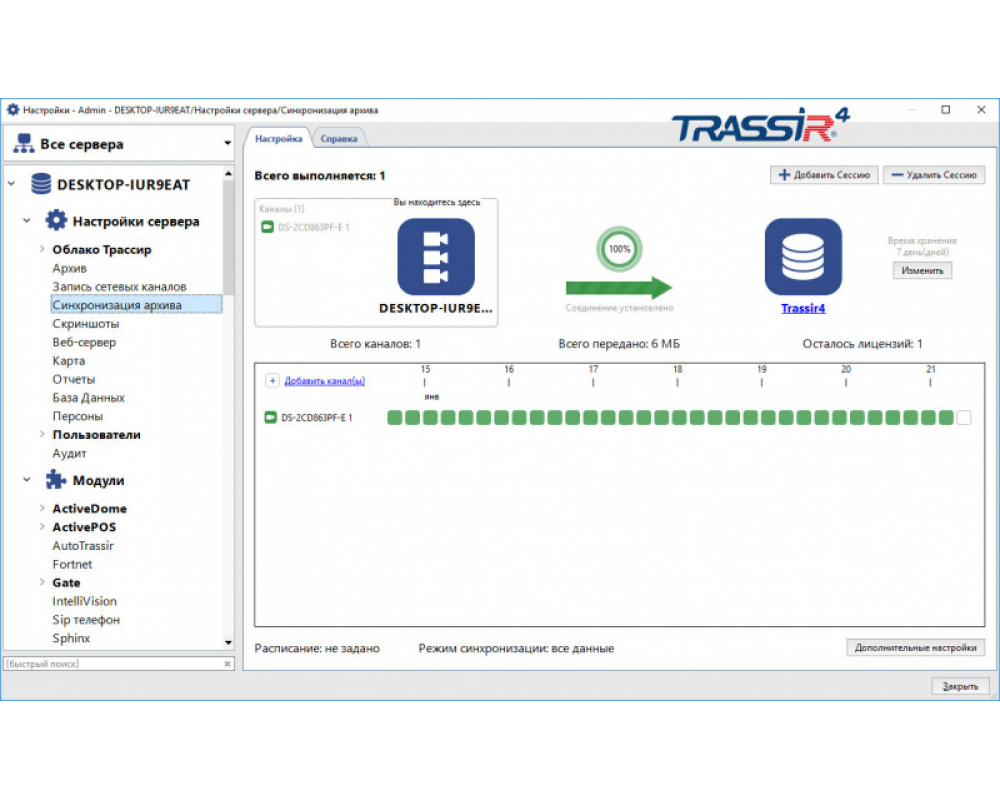Open Скриншоты settings
This screenshot has height=800, width=1000.
(85, 323)
